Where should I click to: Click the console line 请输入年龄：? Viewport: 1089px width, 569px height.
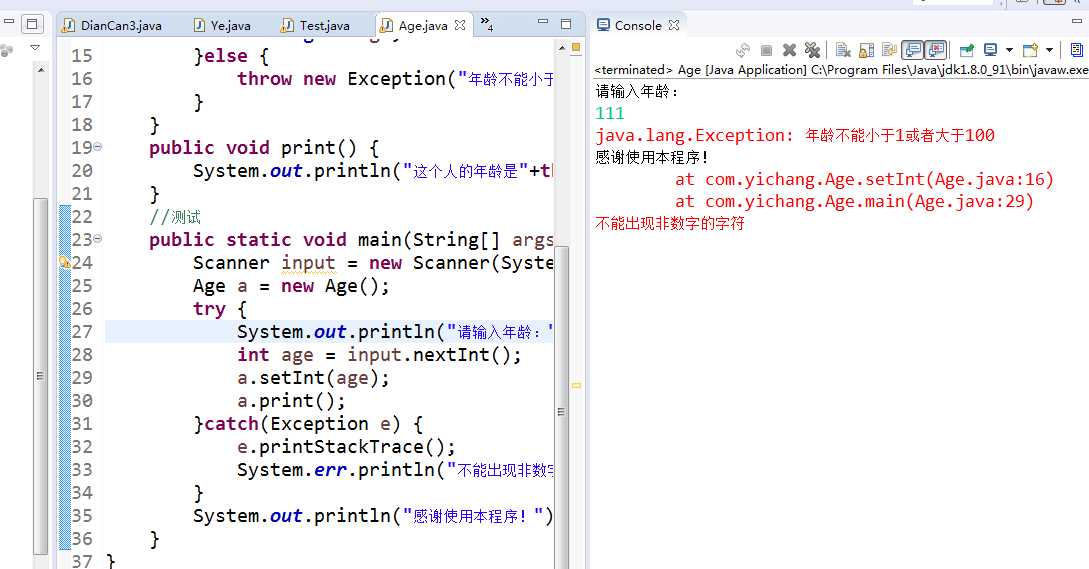(x=636, y=91)
